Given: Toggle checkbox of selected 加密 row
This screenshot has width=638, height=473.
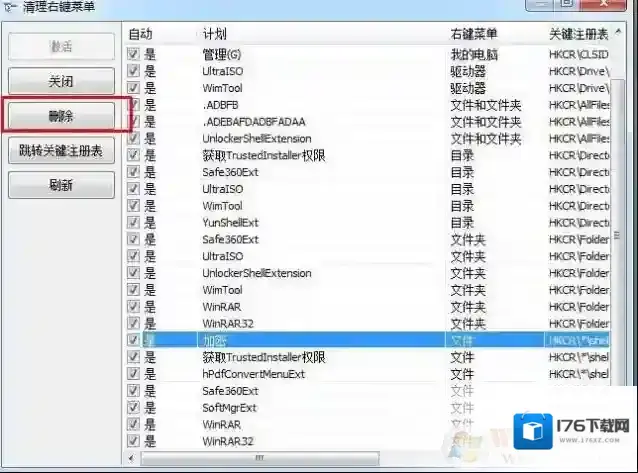Looking at the screenshot, I should [x=133, y=340].
